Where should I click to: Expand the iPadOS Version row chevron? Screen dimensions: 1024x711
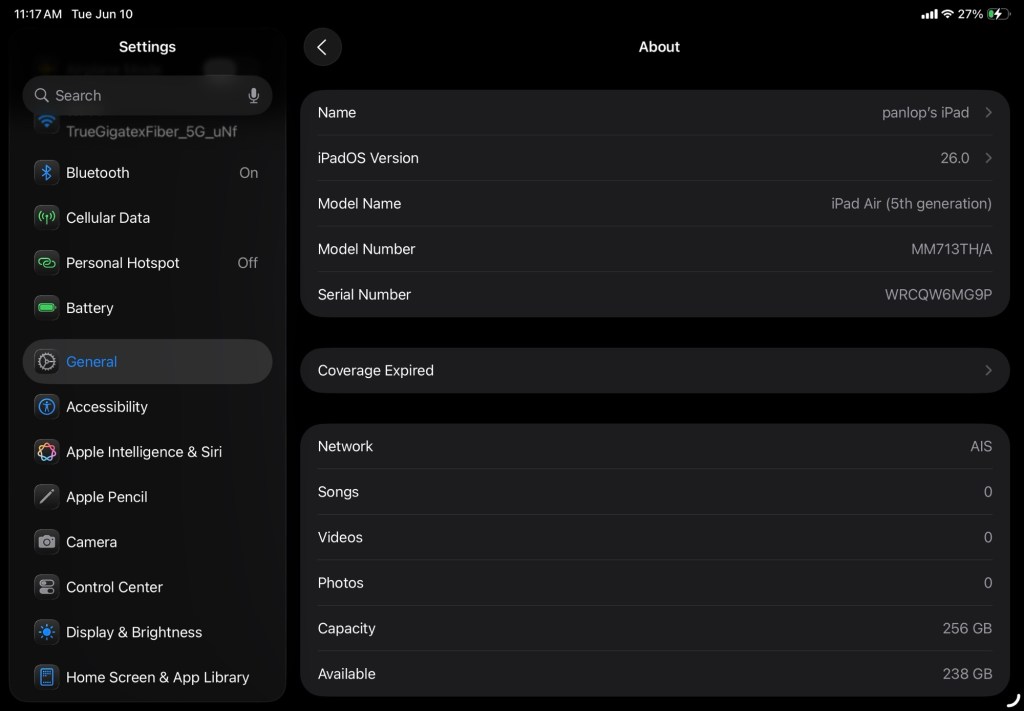(988, 158)
